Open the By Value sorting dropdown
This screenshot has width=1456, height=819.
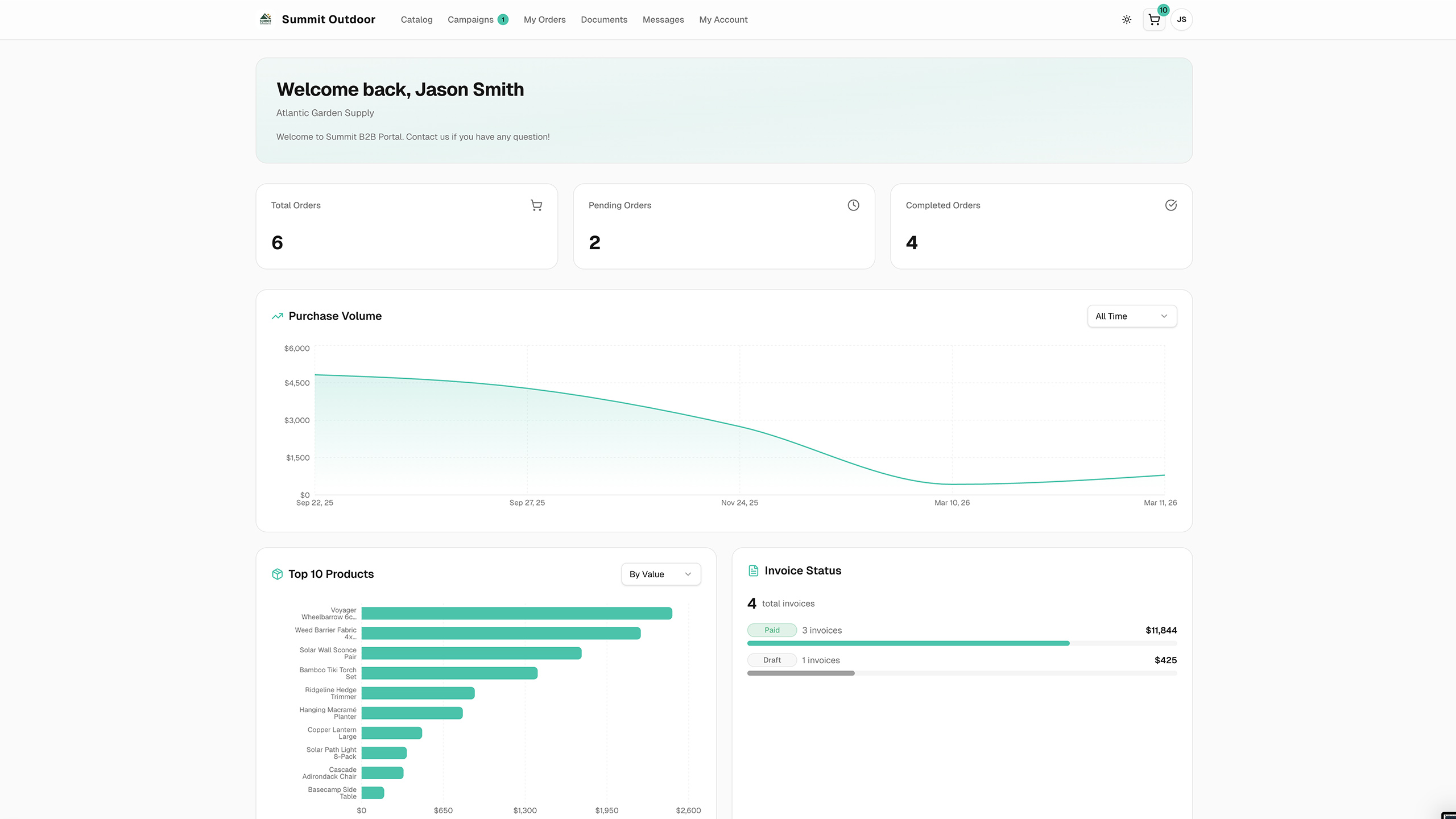(x=660, y=574)
